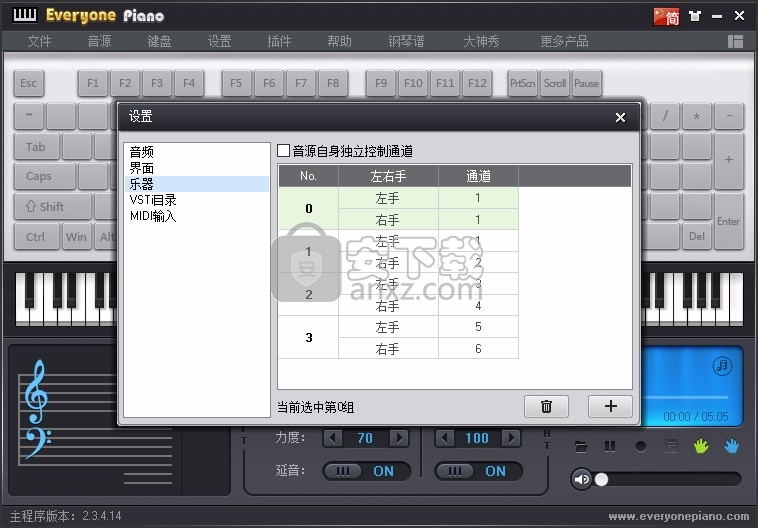Image resolution: width=758 pixels, height=528 pixels.
Task: Close the 设置 dialog
Action: pos(620,117)
